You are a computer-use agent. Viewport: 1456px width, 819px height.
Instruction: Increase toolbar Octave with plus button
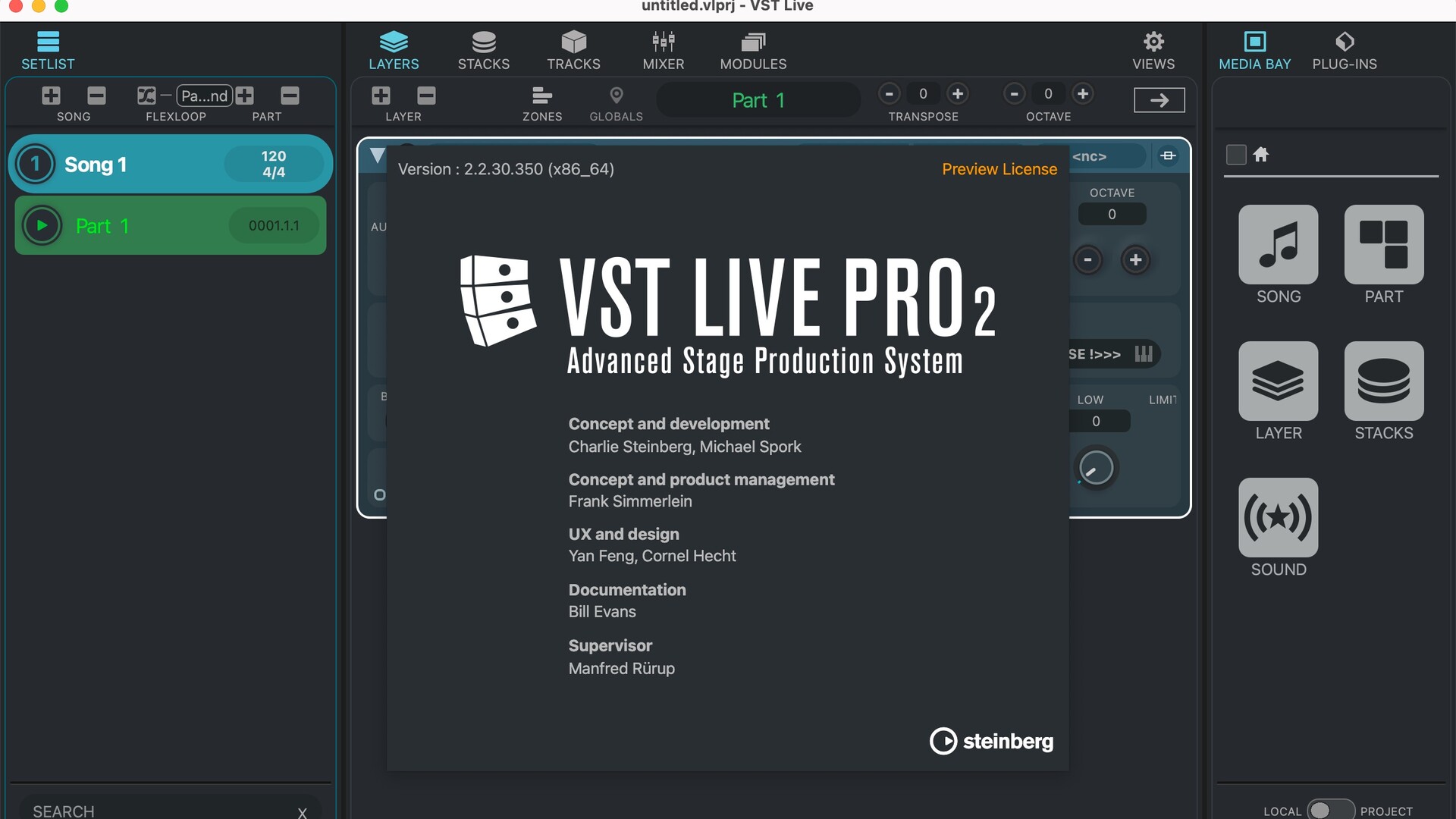tap(1083, 93)
